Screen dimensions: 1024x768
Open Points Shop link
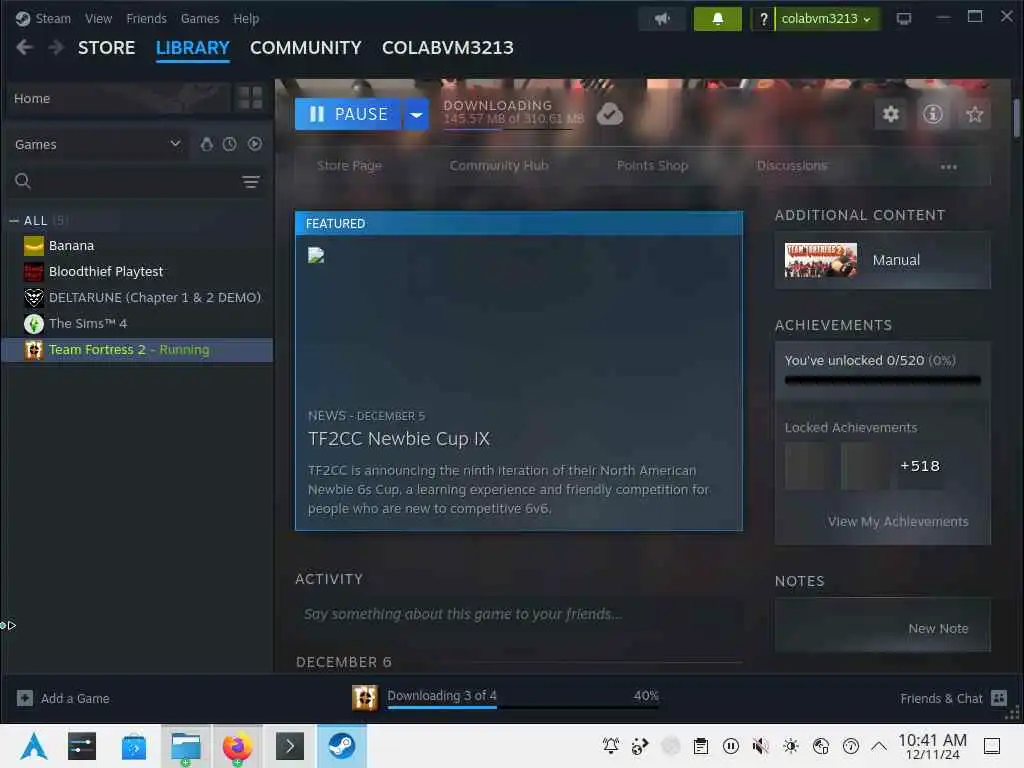(652, 166)
